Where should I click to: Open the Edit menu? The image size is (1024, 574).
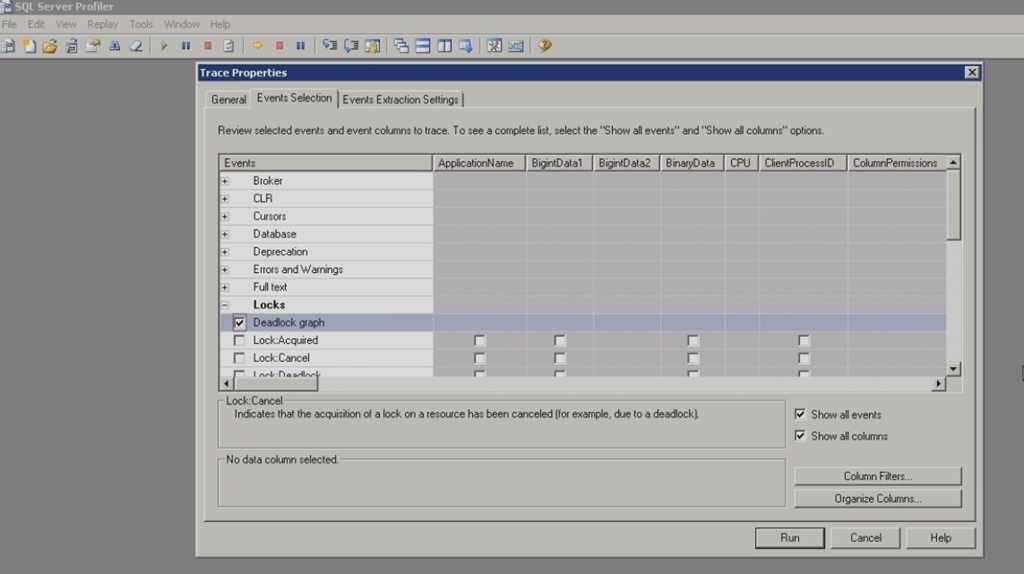36,24
